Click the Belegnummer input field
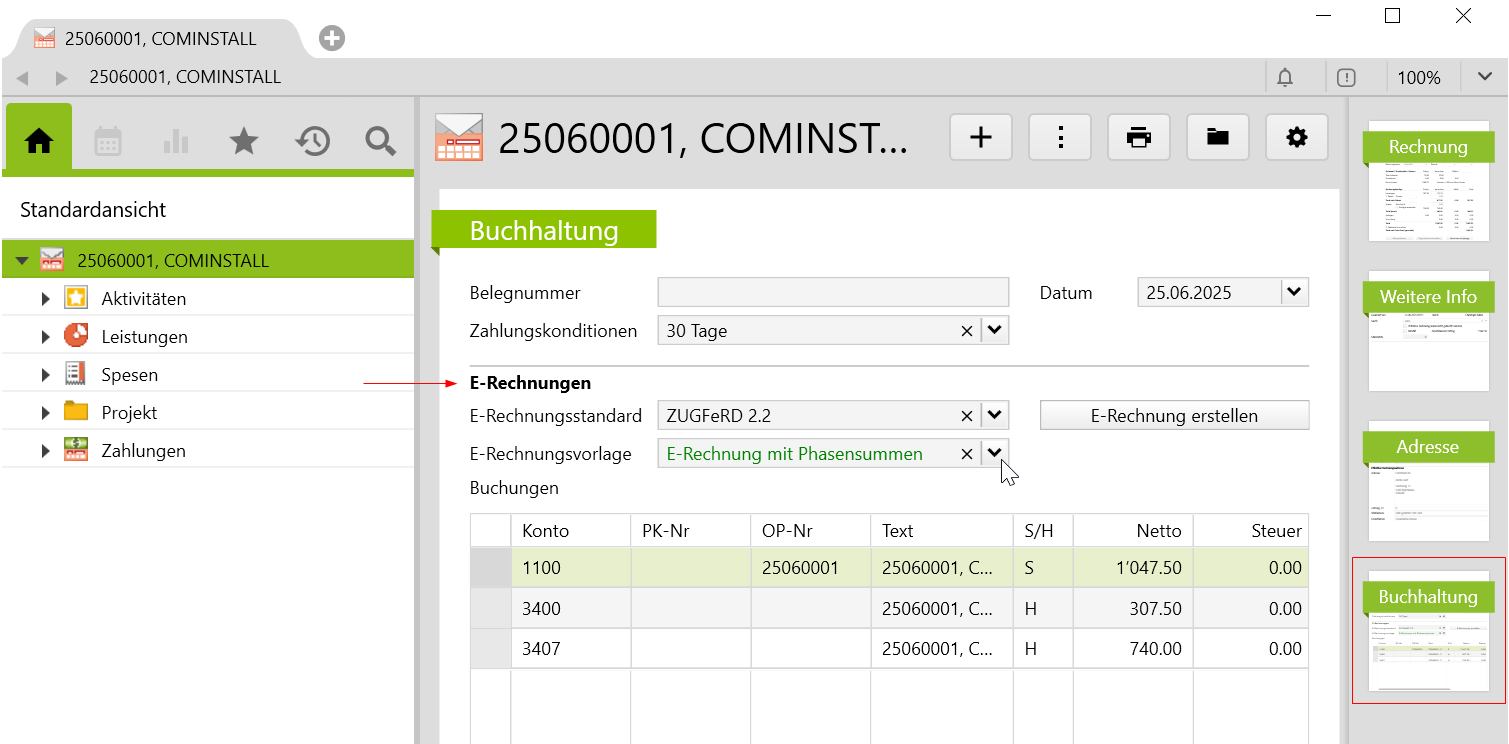Viewport: 1509px width, 744px height. click(x=832, y=292)
